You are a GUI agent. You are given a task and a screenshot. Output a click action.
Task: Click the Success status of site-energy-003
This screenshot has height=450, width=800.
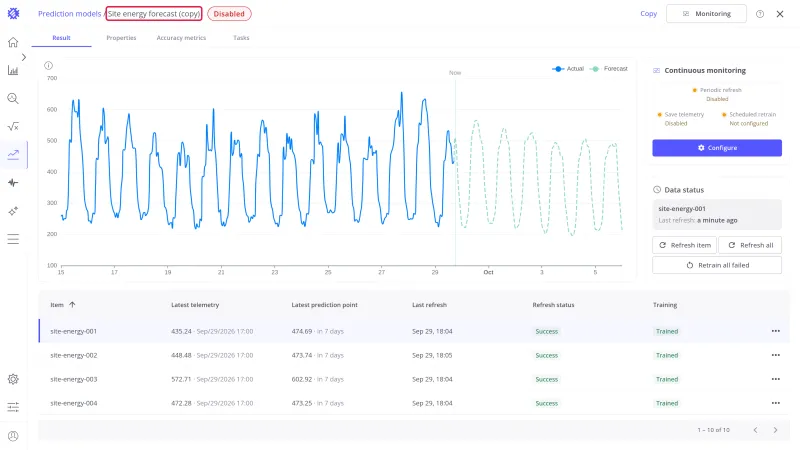546,379
